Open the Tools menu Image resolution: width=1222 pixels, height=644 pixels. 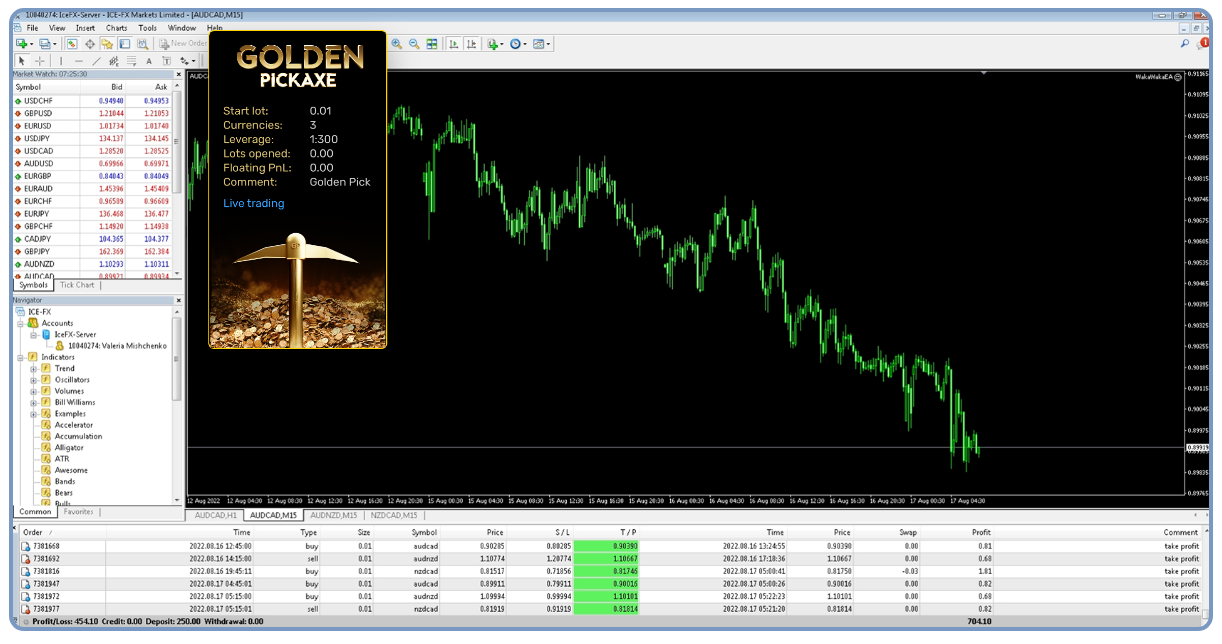tap(147, 28)
